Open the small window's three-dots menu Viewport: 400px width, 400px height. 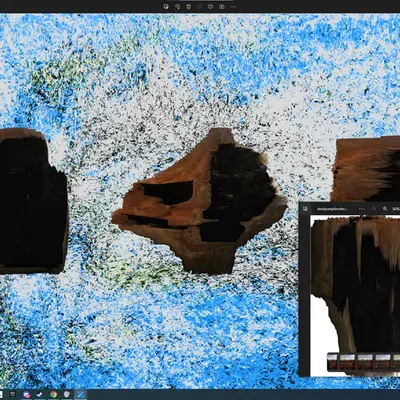click(x=362, y=209)
